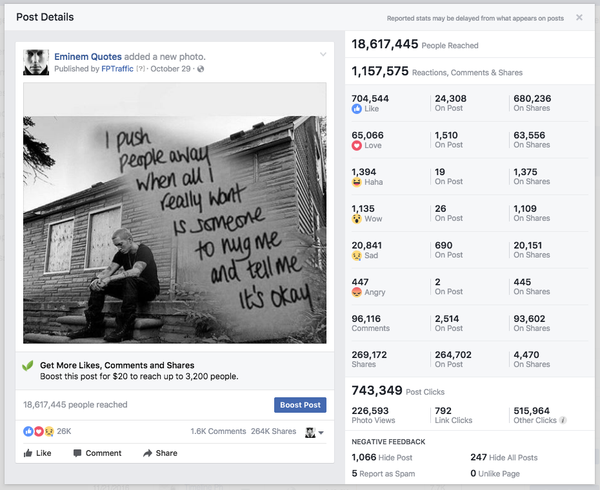Click the Sad reaction emoji in stats

356,255
